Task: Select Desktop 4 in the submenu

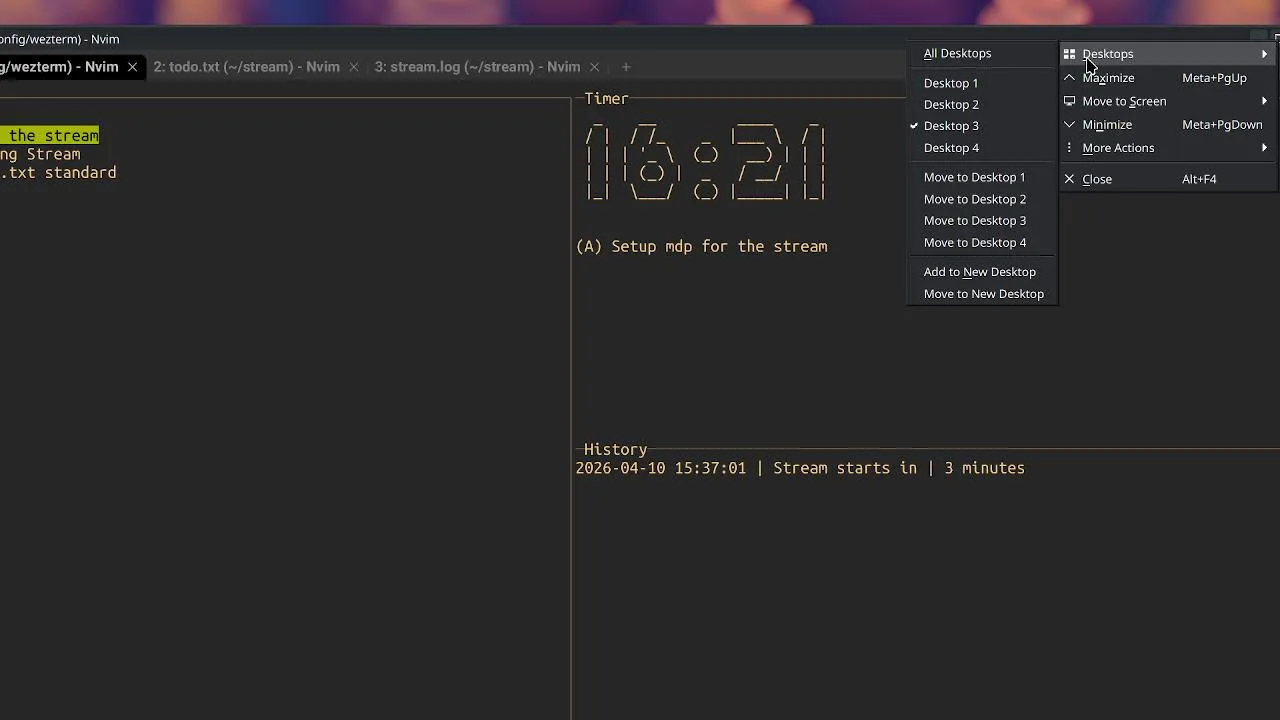Action: (x=981, y=148)
